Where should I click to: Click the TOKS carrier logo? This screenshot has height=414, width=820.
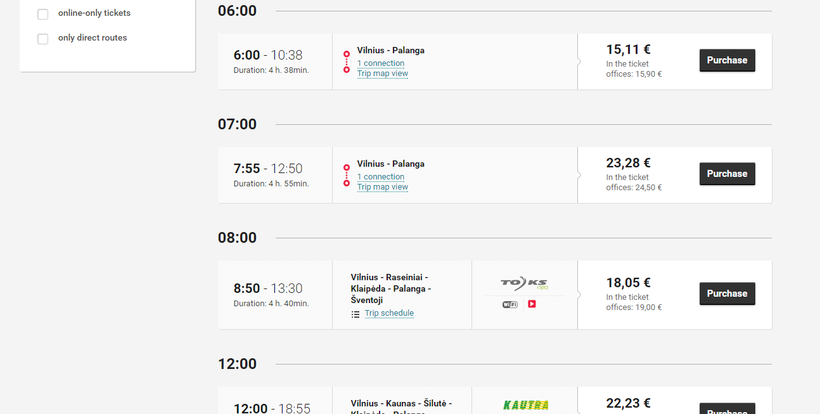tap(524, 284)
